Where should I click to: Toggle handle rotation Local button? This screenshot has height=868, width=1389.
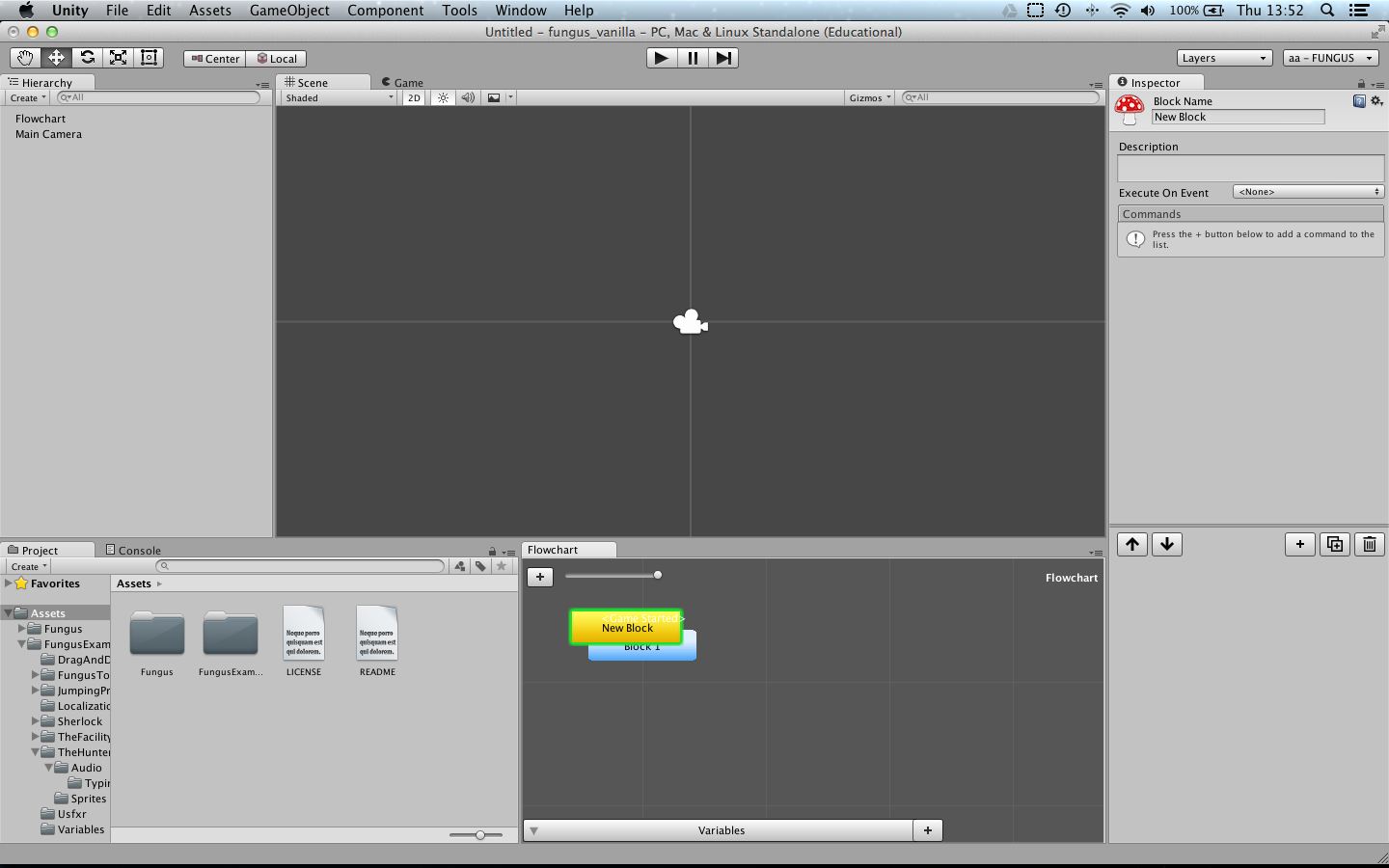(x=277, y=59)
